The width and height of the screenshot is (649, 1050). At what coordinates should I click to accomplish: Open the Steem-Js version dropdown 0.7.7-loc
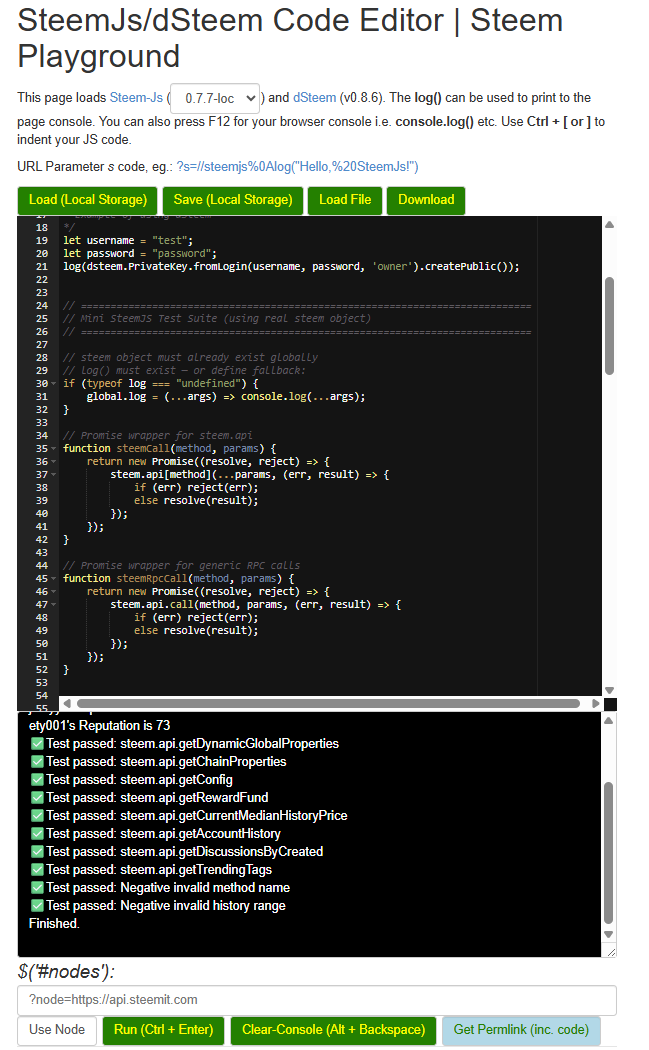(215, 98)
